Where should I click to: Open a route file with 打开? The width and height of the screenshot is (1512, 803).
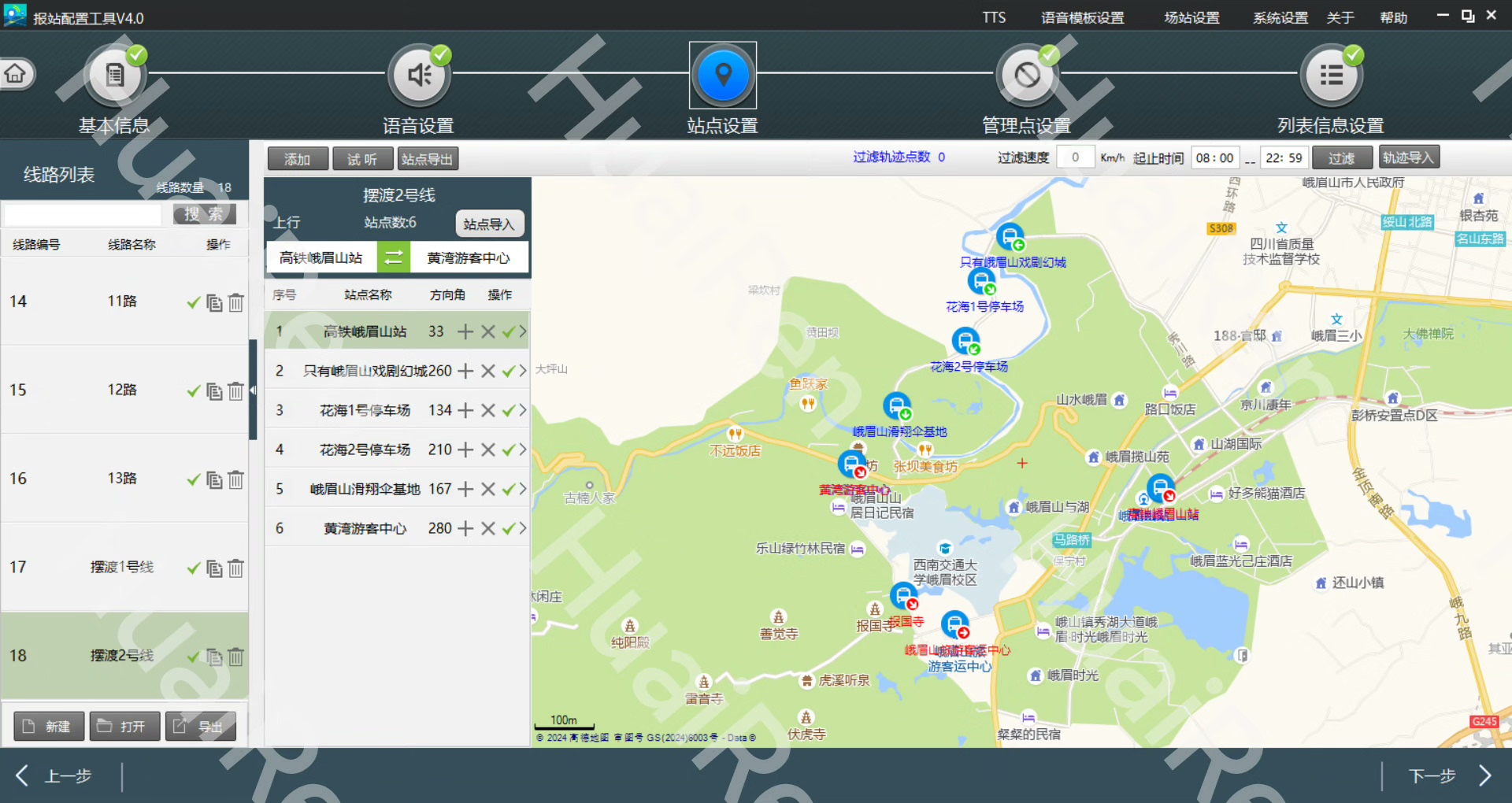(124, 726)
